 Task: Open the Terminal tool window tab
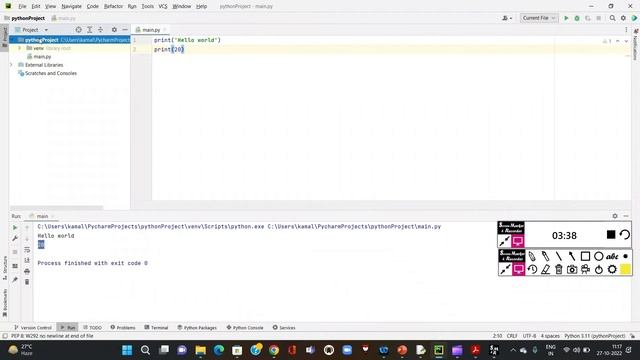156,327
